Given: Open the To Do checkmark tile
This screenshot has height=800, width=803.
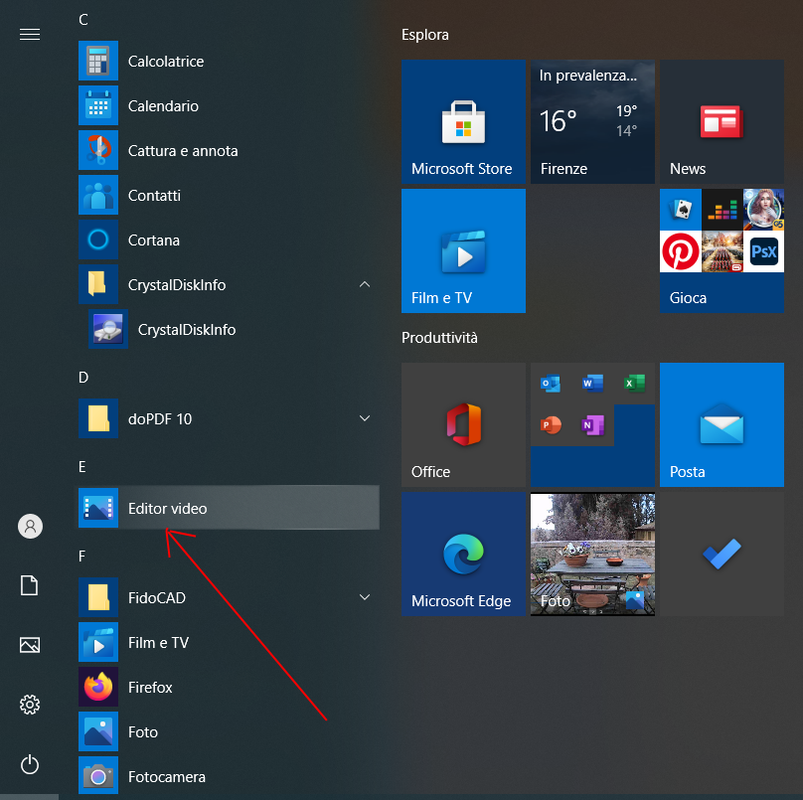Looking at the screenshot, I should (722, 554).
